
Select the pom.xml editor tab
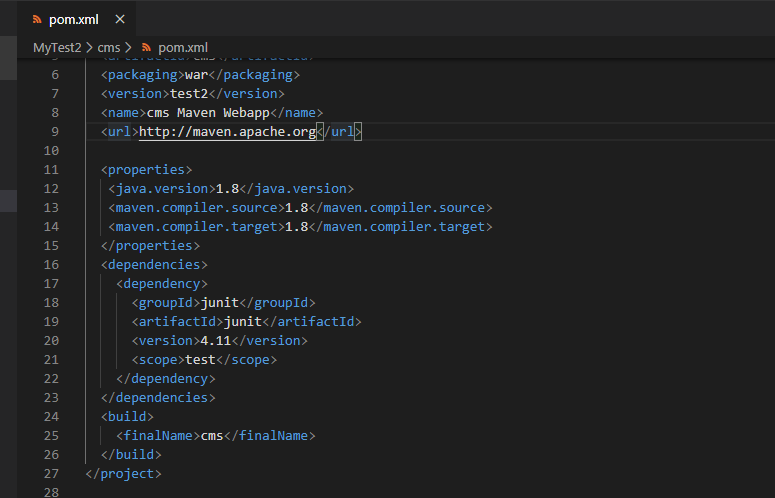click(x=75, y=19)
